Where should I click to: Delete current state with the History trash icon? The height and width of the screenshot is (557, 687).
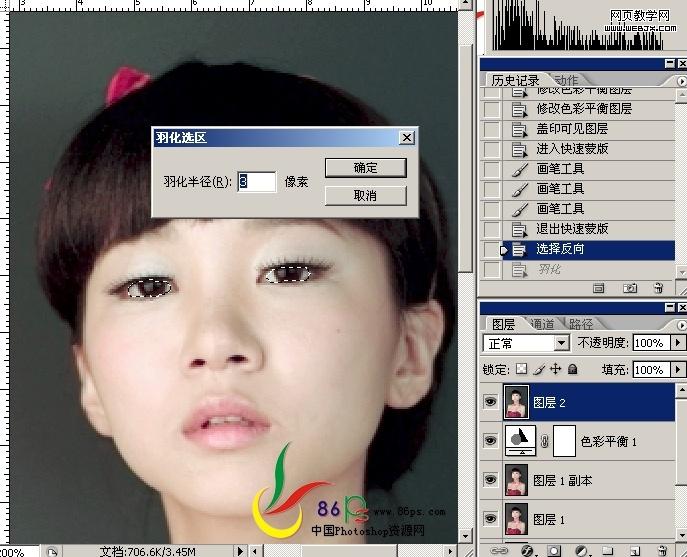tap(658, 288)
